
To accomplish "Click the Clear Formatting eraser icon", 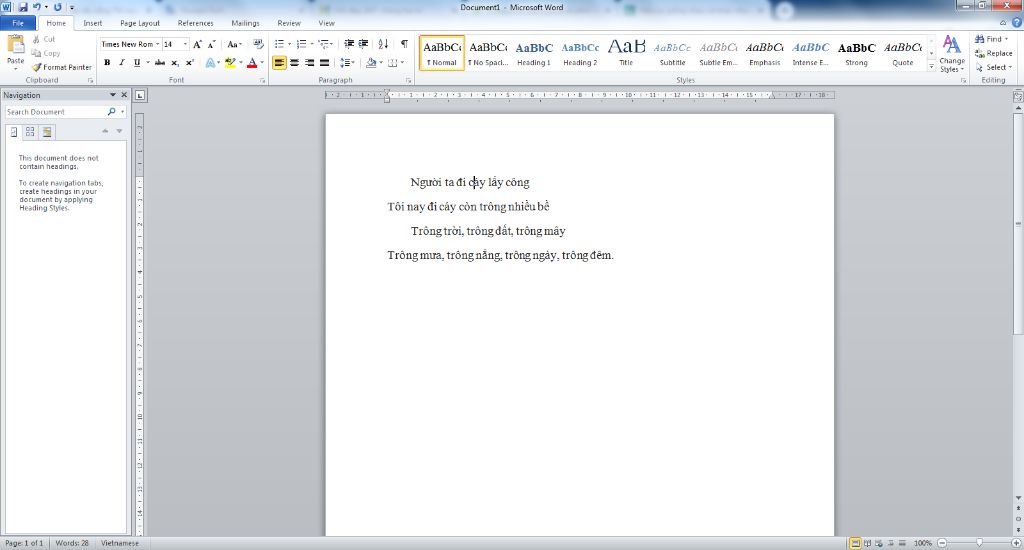I will click(259, 44).
